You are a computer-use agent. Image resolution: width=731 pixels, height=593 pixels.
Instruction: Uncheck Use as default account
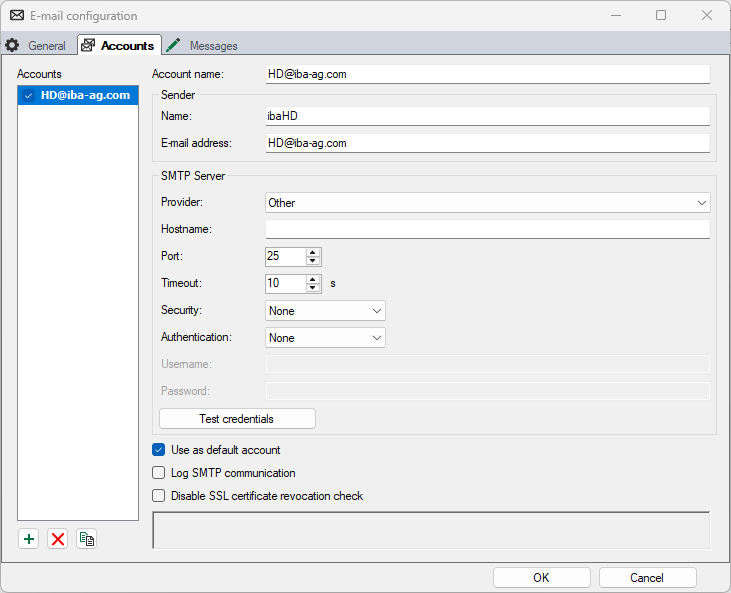158,450
